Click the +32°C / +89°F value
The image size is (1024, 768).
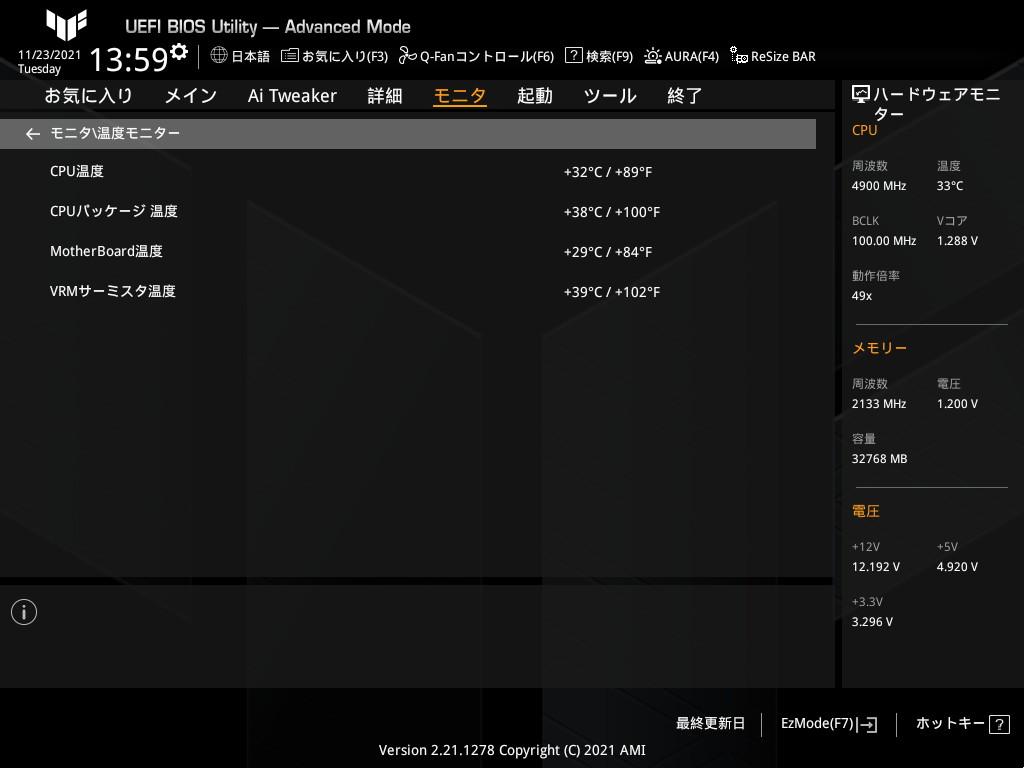pos(608,172)
